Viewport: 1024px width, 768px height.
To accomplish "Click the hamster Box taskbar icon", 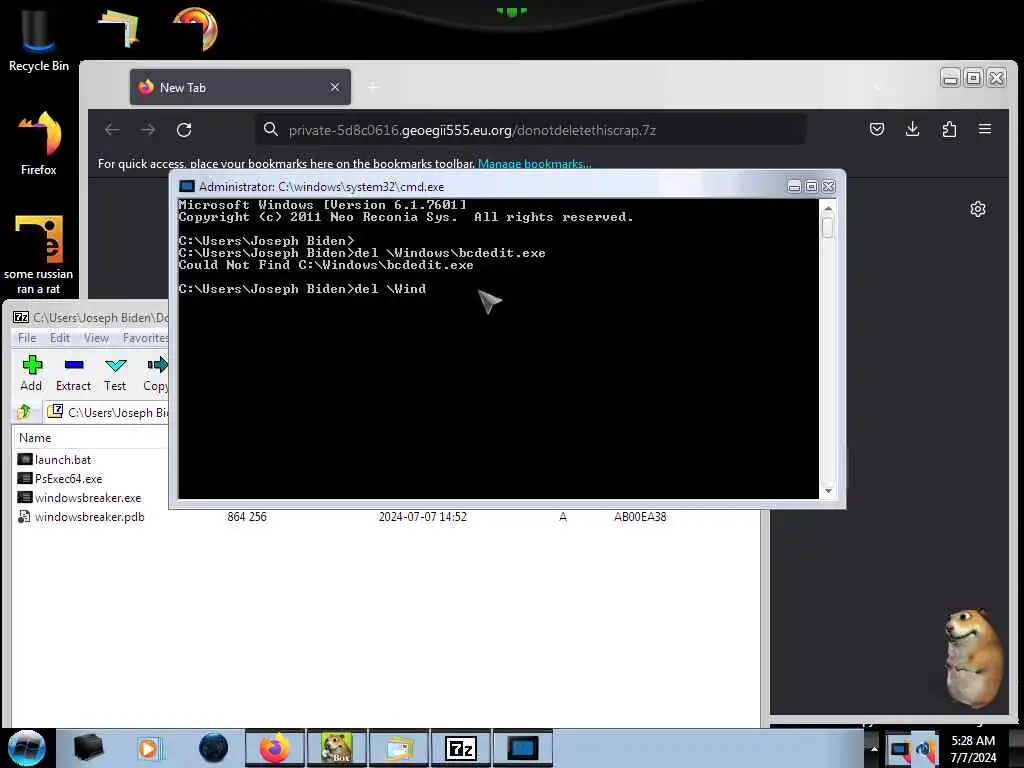I will [x=336, y=748].
